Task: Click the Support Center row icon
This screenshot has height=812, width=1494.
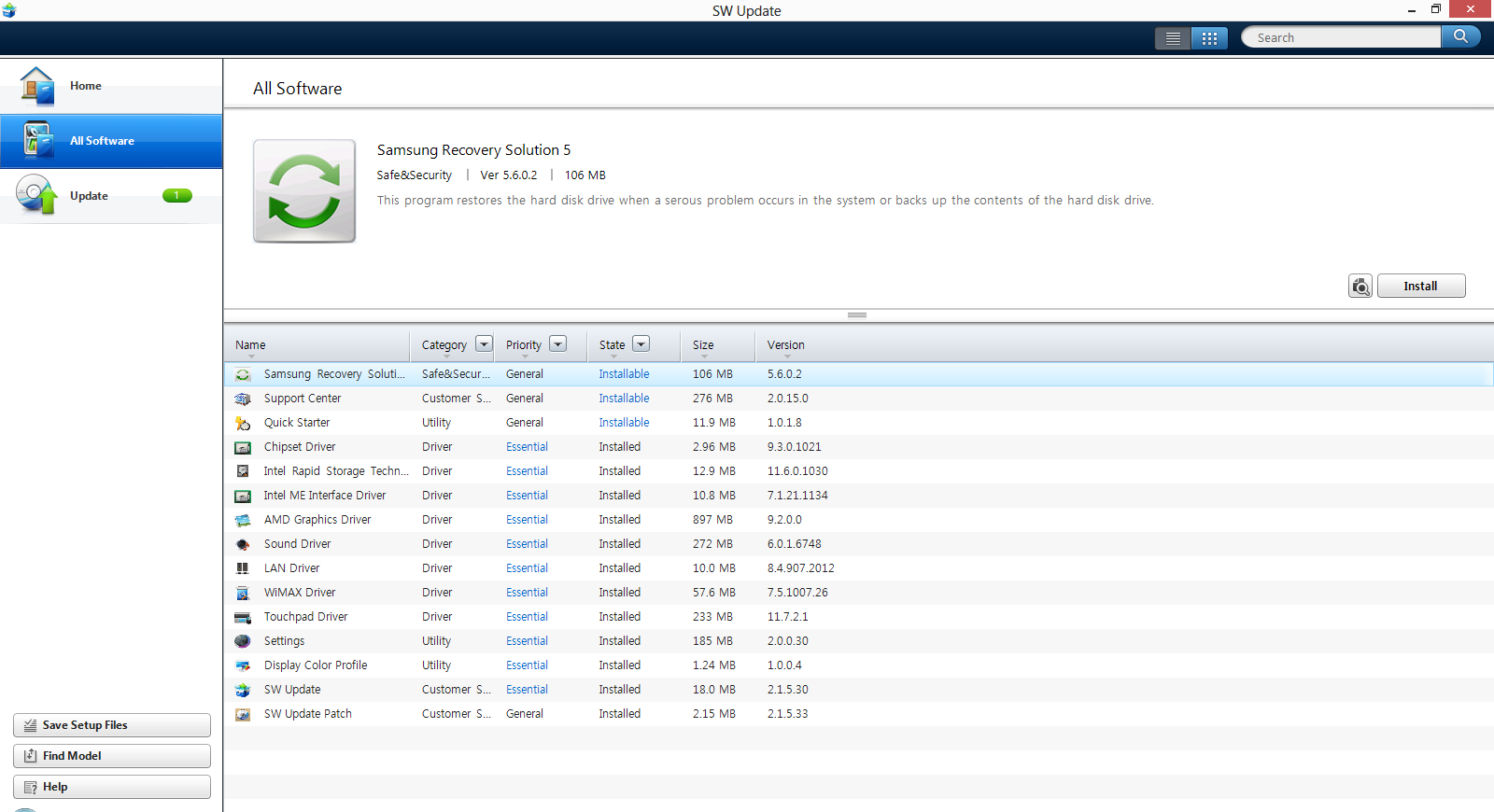Action: click(x=243, y=399)
